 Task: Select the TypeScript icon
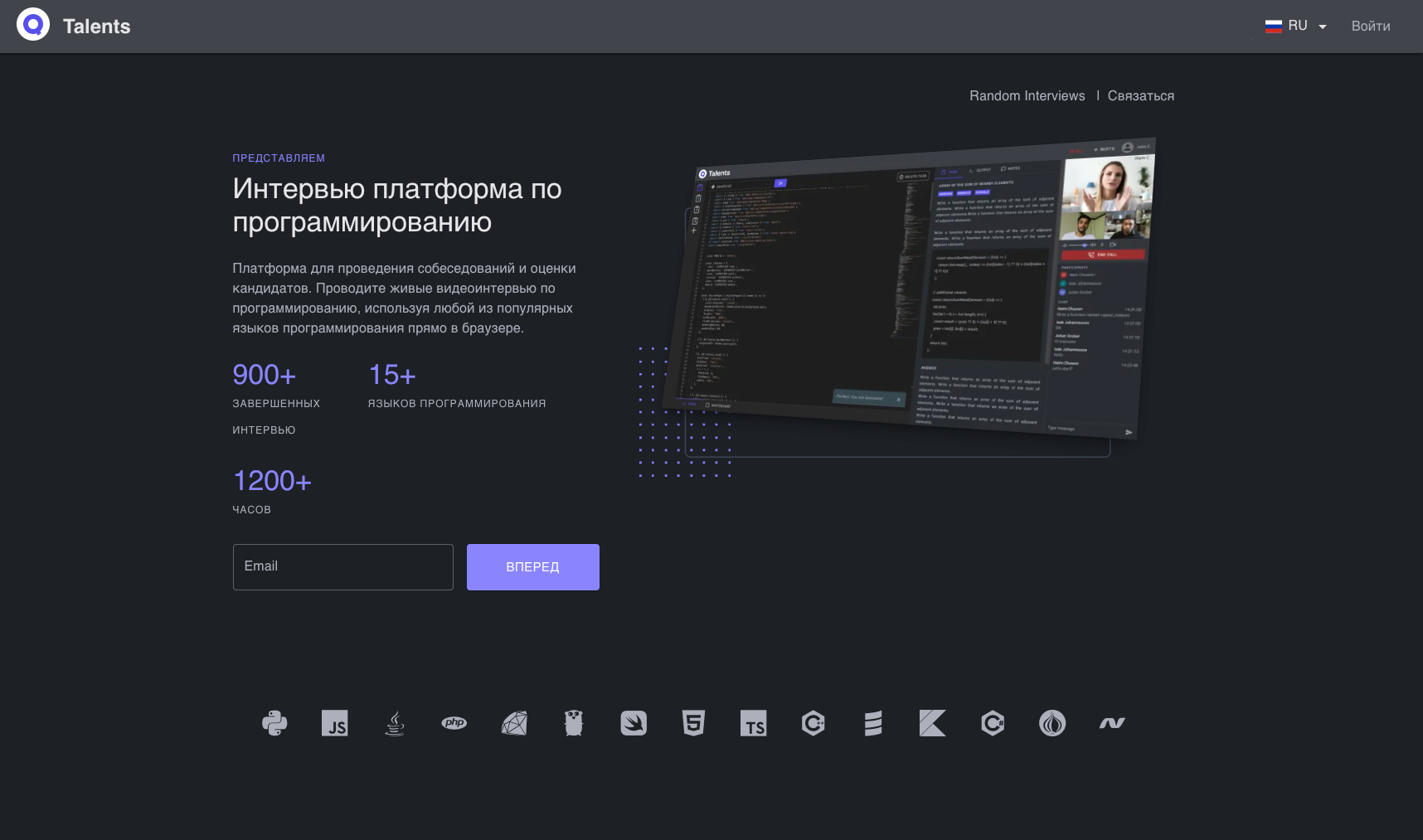coord(753,723)
